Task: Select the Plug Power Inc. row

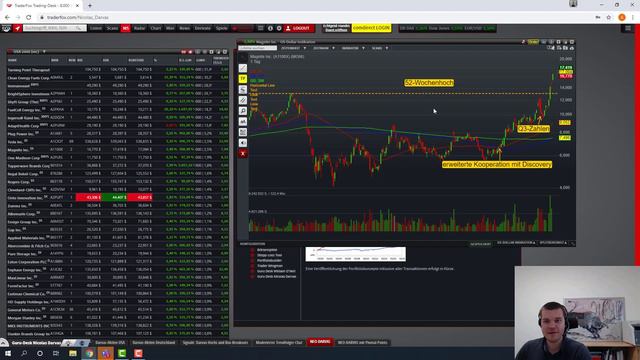Action: tap(118, 133)
